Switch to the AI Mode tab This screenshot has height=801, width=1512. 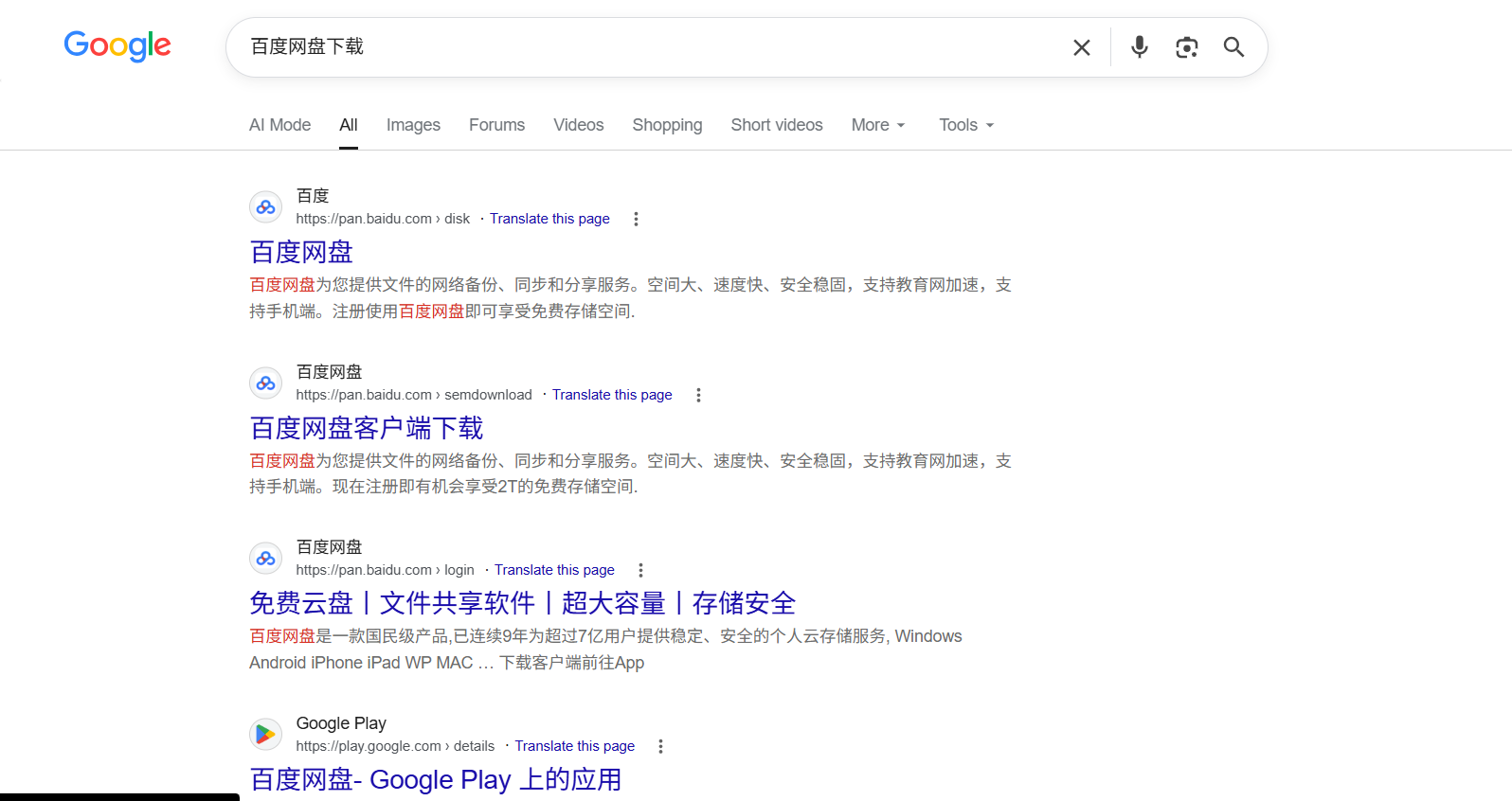pyautogui.click(x=279, y=125)
